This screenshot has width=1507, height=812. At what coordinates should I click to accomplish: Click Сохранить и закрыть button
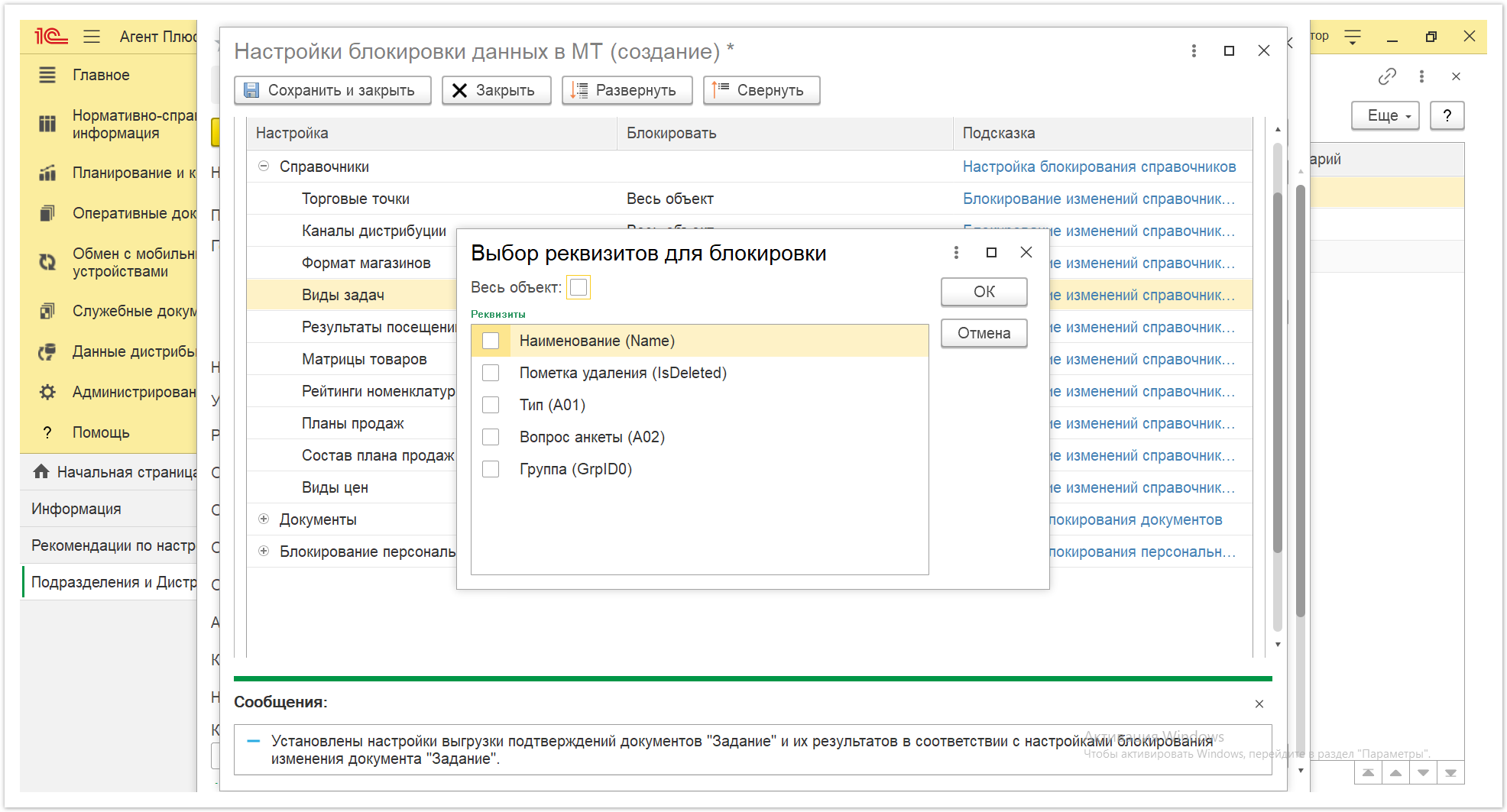tap(332, 90)
